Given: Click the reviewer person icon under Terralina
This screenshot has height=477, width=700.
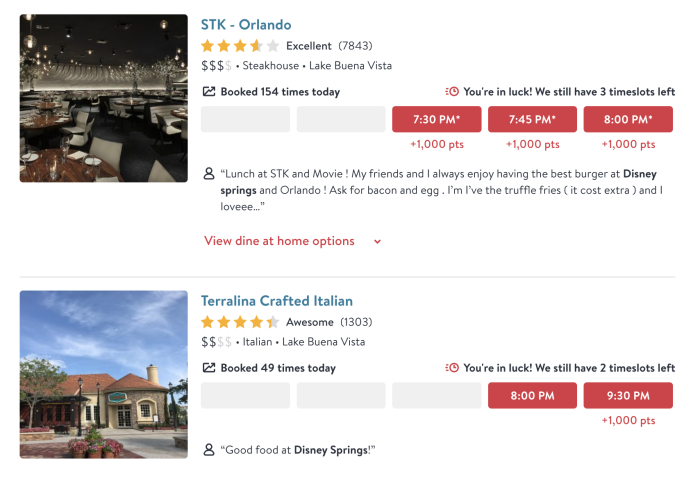Looking at the screenshot, I should click(209, 450).
